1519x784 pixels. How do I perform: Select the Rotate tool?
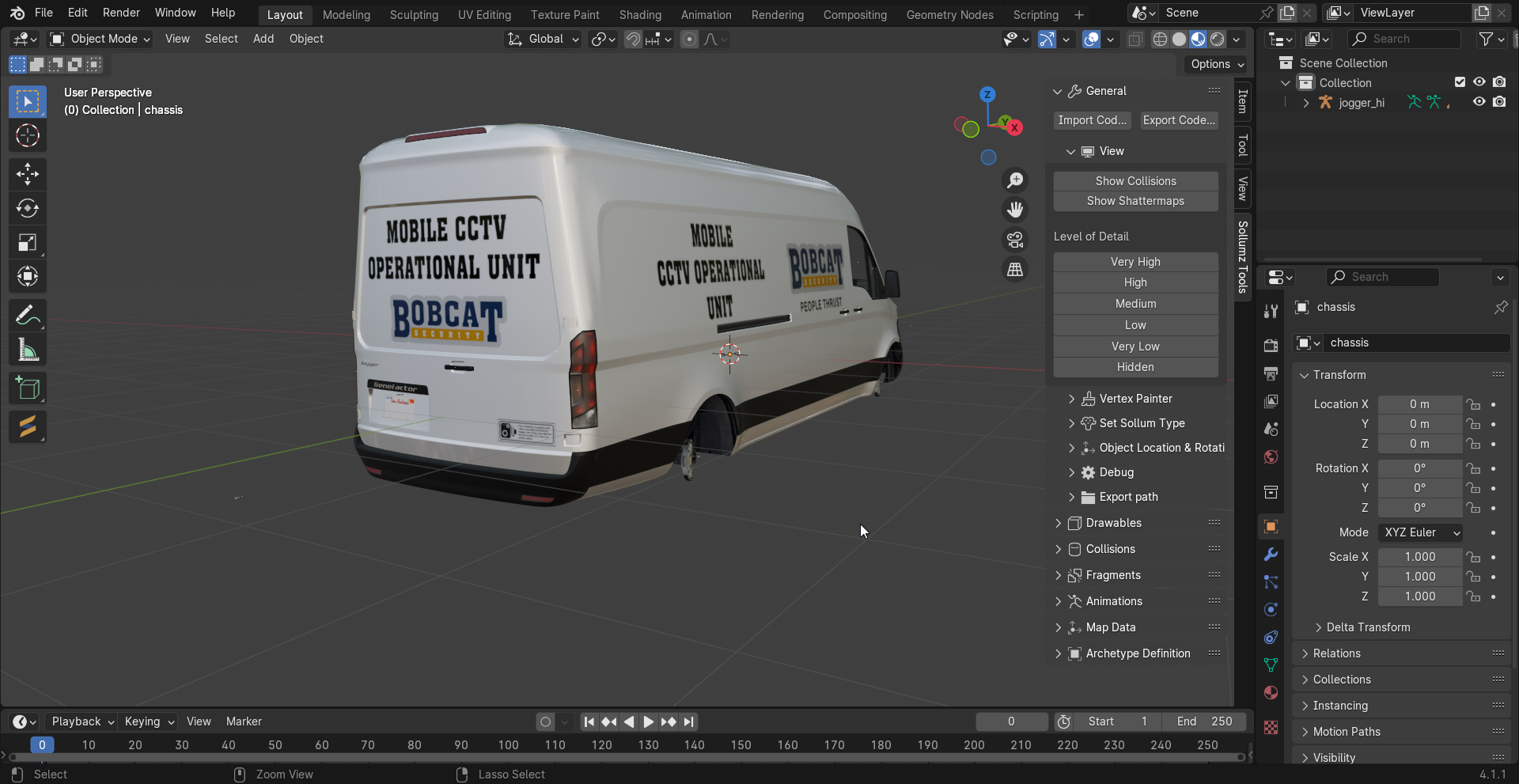click(28, 208)
